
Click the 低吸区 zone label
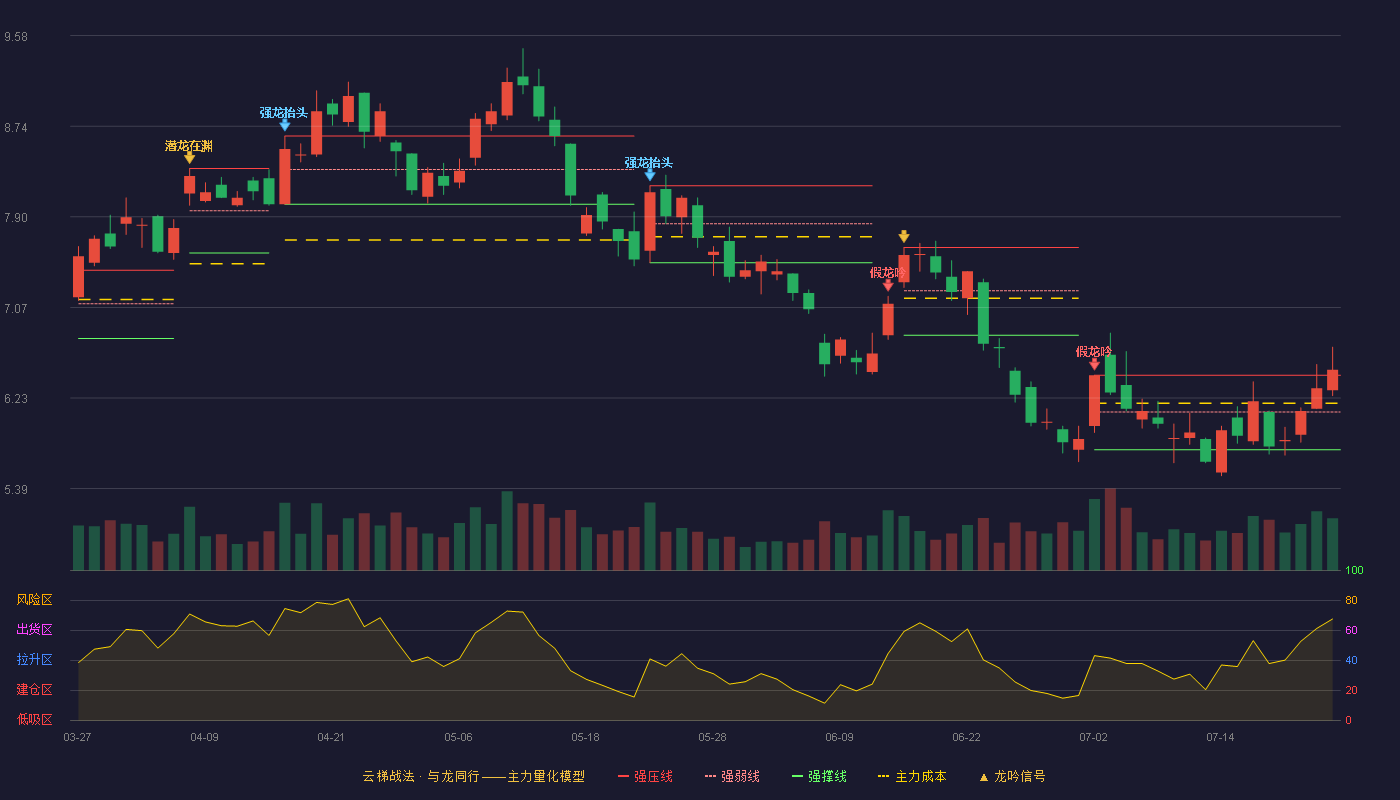coord(35,719)
